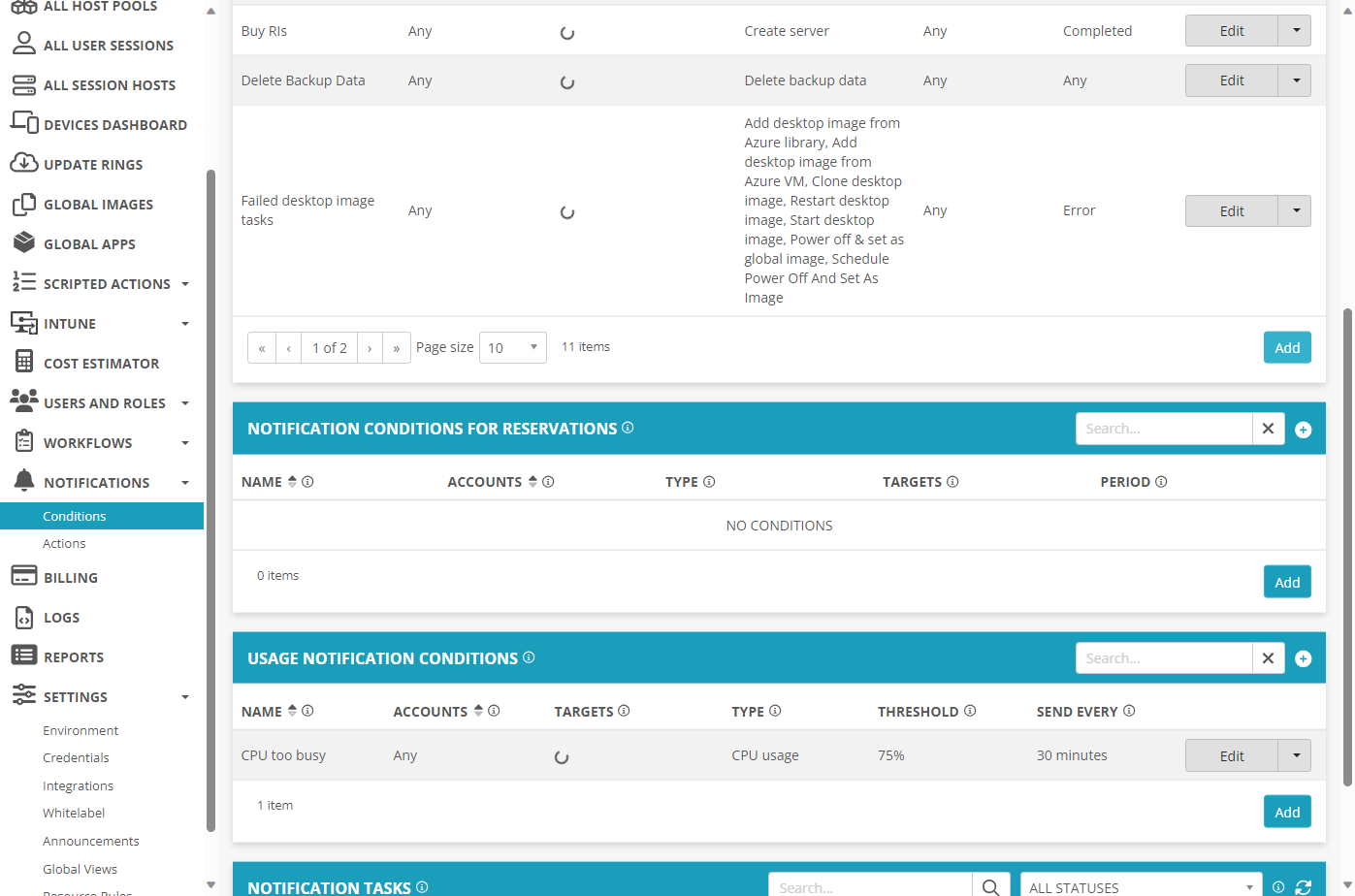Screen dimensions: 1355x896
Task: Click the Global Apps box icon
Action: pos(24,243)
